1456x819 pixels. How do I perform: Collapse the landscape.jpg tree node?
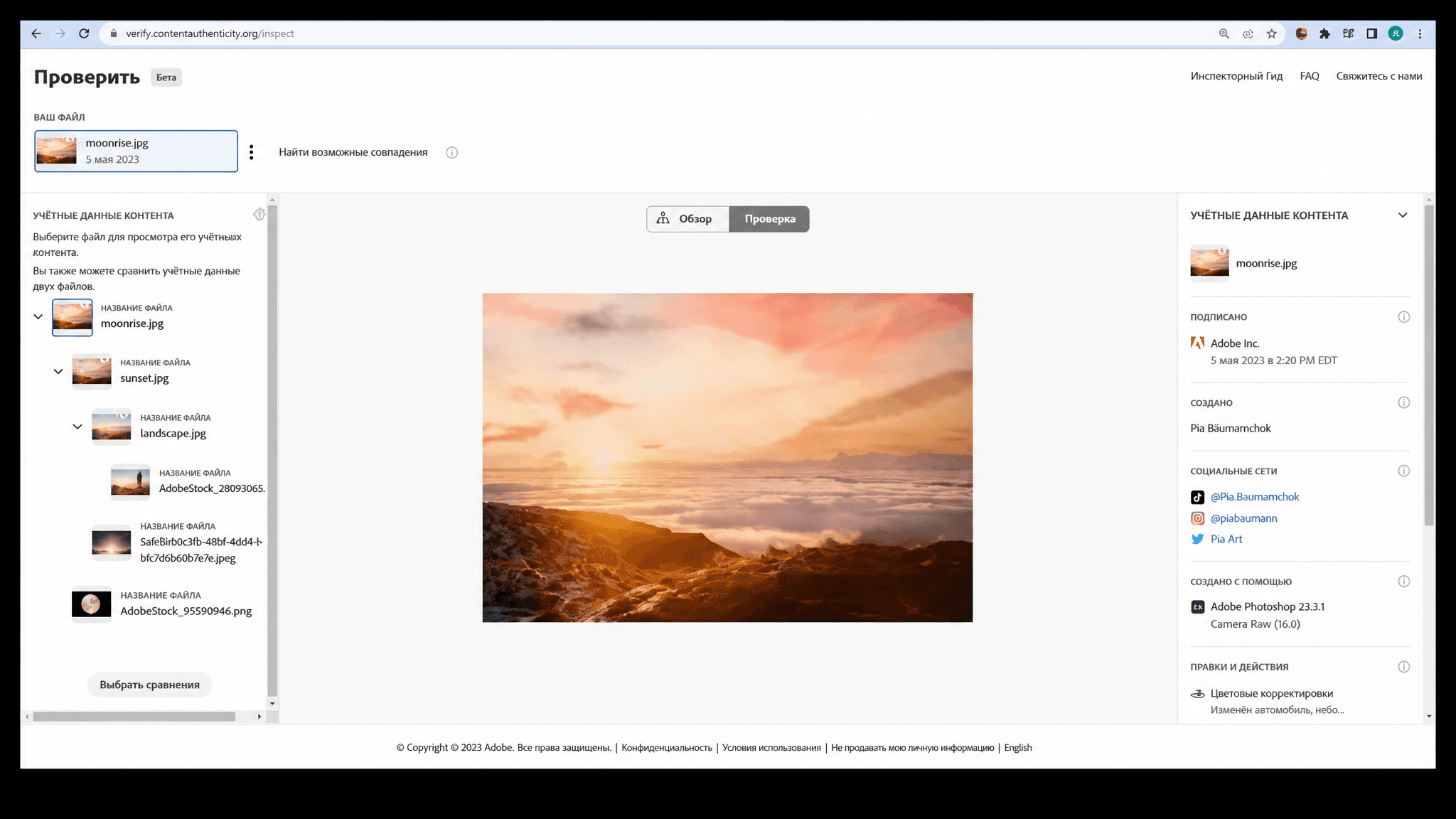click(77, 427)
